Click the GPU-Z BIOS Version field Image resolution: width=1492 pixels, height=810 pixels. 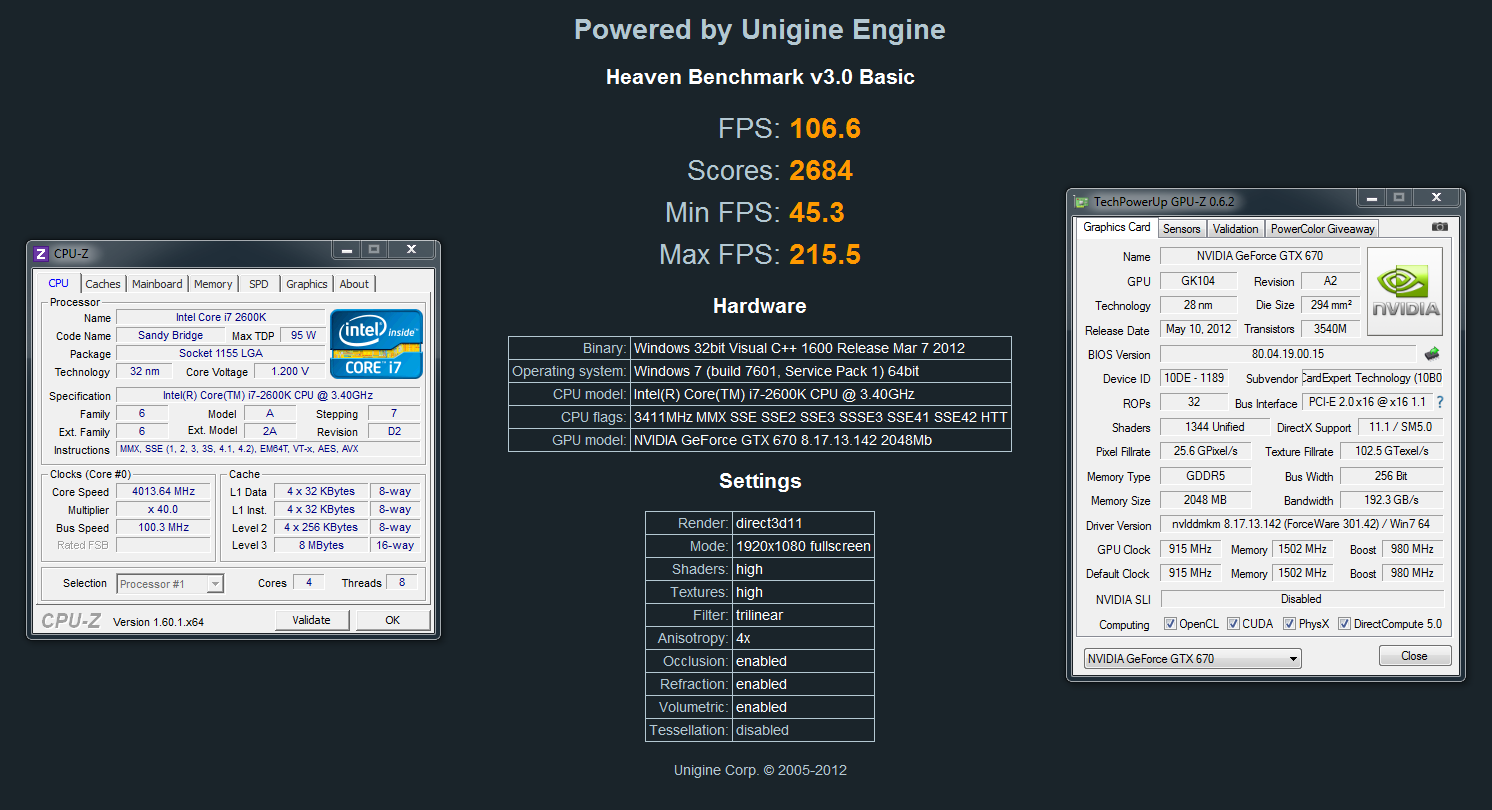click(x=1287, y=354)
